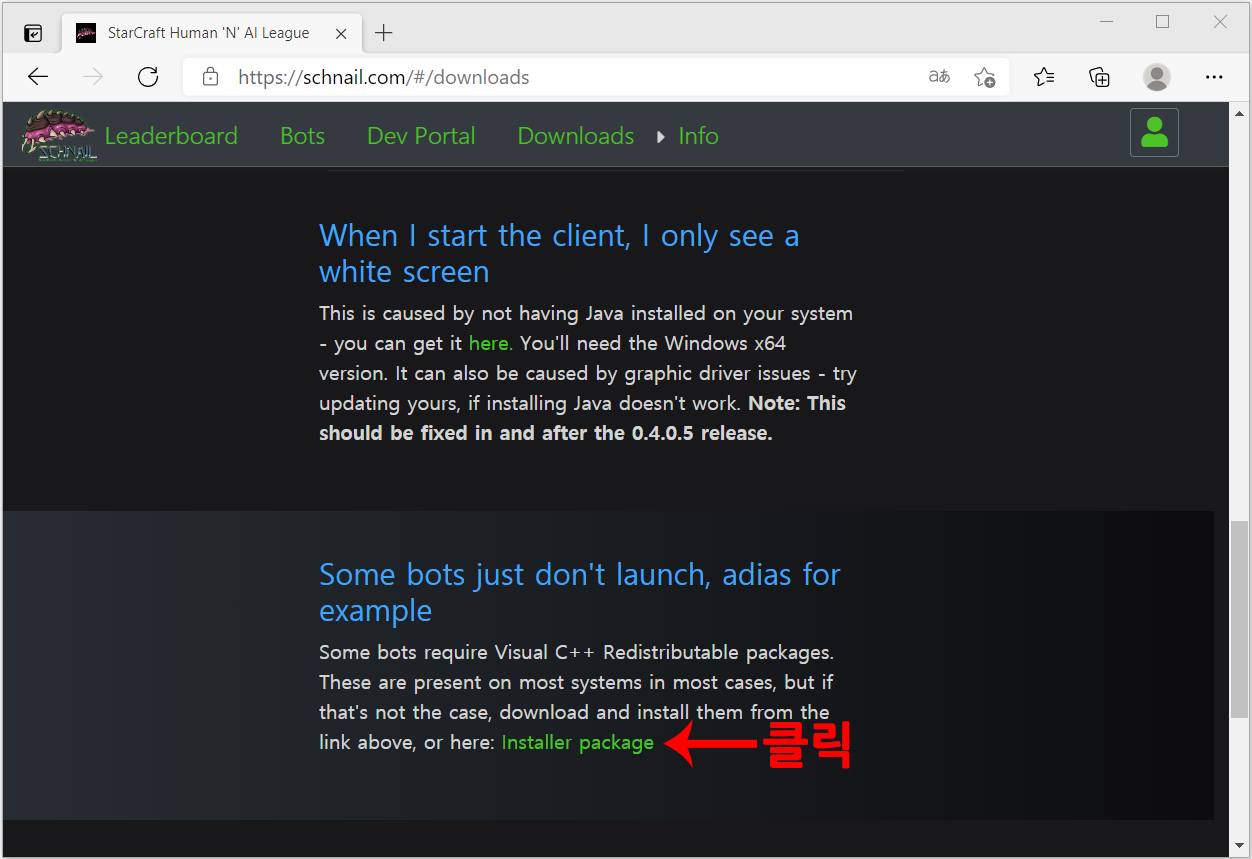This screenshot has width=1252, height=859.
Task: Click the browser forward arrow
Action: tap(93, 77)
